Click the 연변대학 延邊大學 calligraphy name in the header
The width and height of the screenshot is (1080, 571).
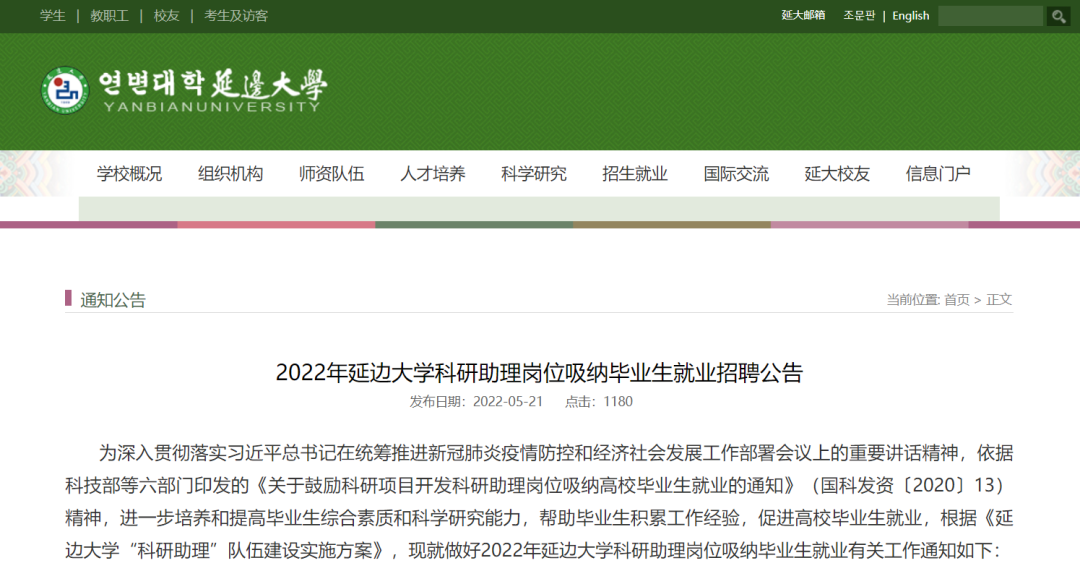213,84
